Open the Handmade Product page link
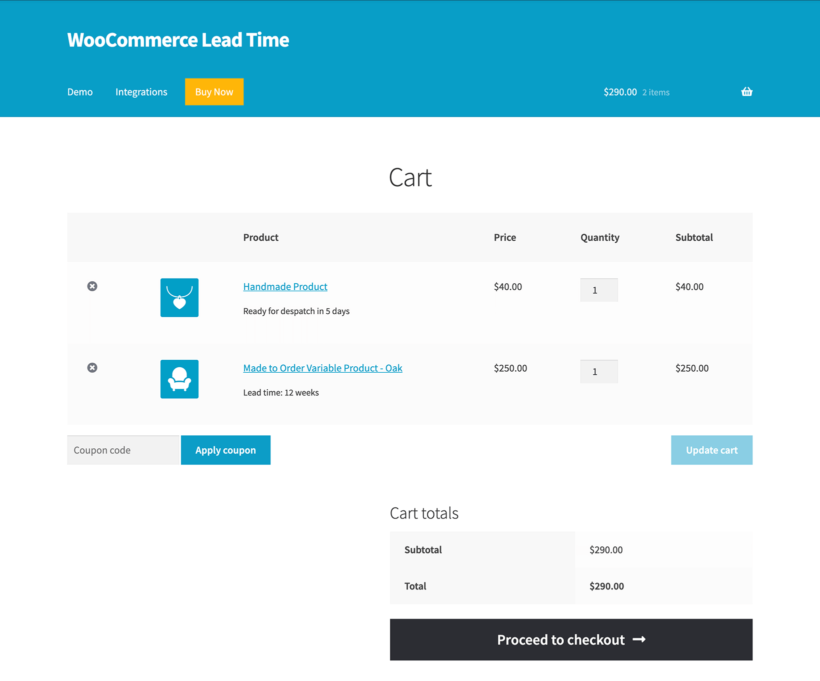Screen dimensions: 820x681 pyautogui.click(x=285, y=286)
